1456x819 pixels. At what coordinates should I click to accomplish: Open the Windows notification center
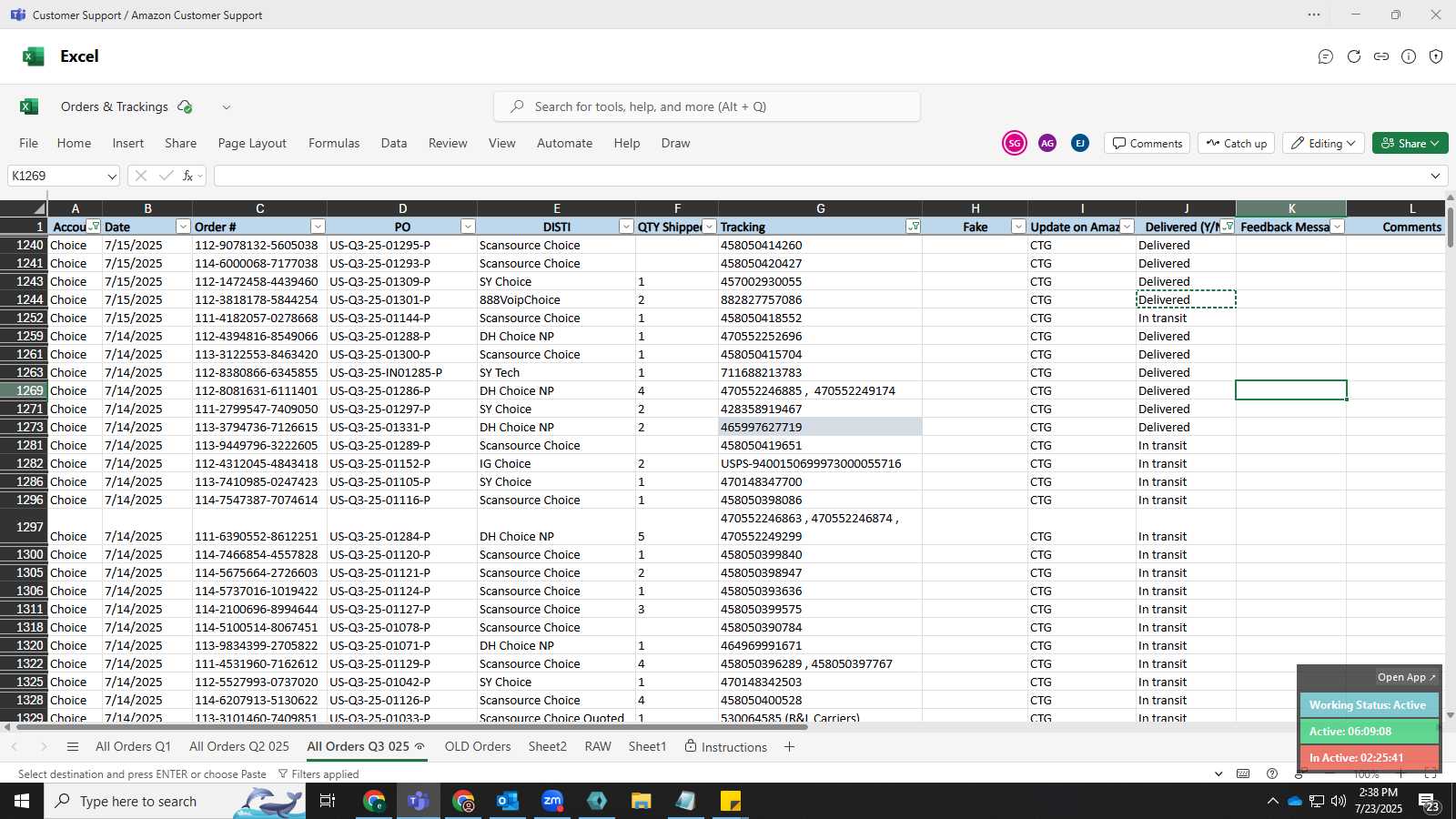click(1428, 802)
